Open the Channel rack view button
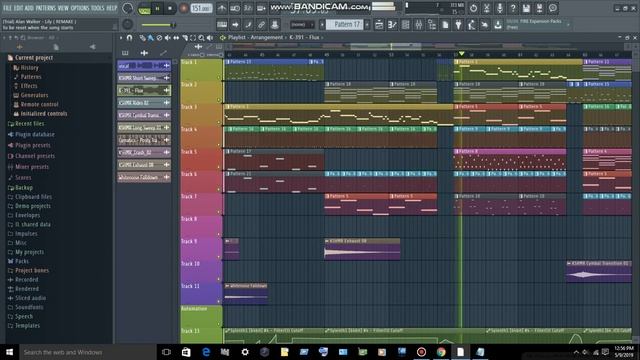Image resolution: width=640 pixels, height=360 pixels. pyautogui.click(x=405, y=24)
